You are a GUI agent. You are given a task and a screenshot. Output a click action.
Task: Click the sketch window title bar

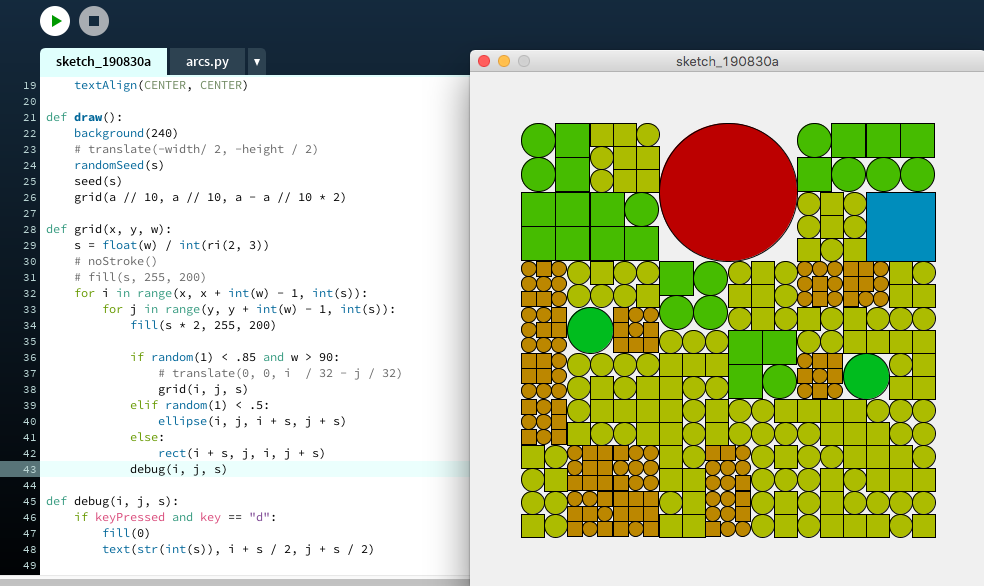click(727, 61)
